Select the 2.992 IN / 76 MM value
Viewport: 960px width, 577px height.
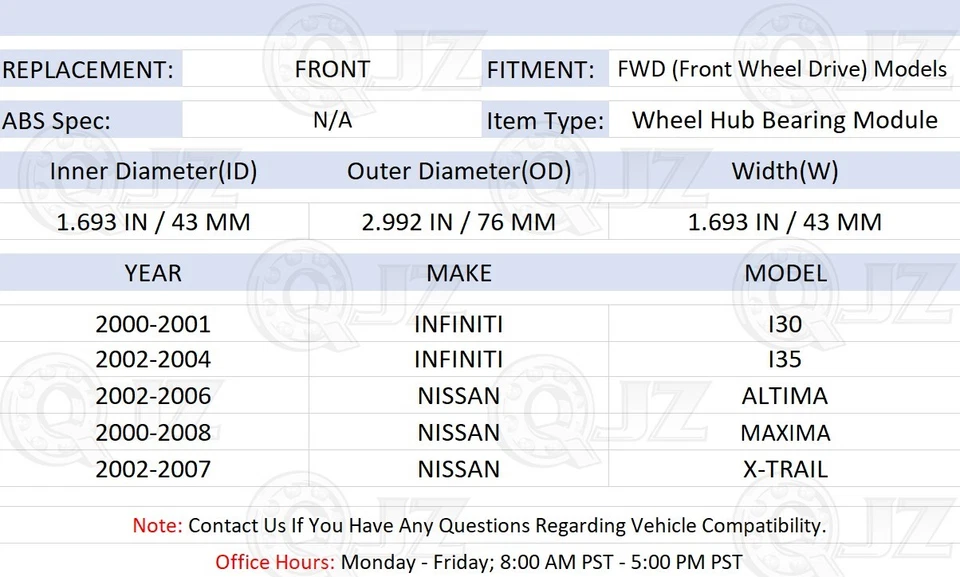tap(459, 222)
